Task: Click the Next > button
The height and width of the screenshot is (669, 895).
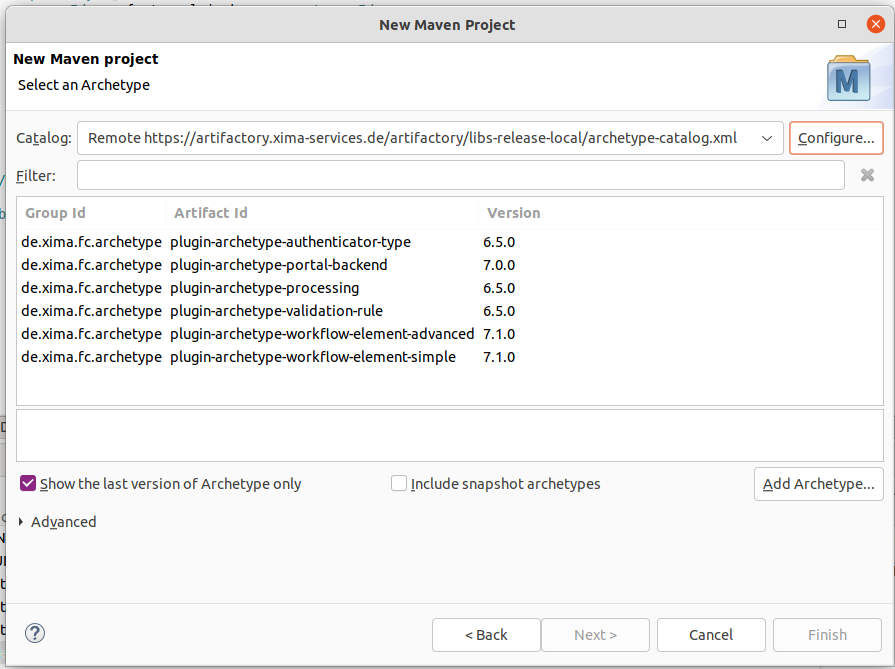Action: (x=595, y=635)
